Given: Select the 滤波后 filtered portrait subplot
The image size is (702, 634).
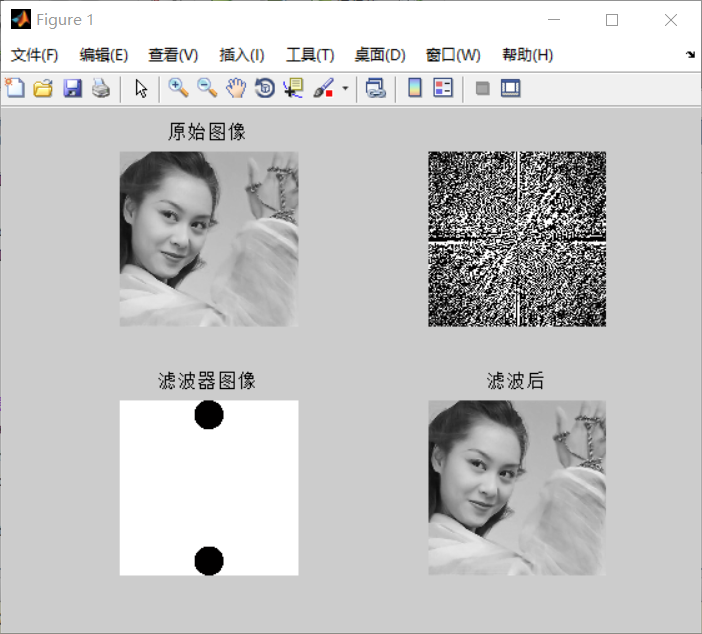Looking at the screenshot, I should coord(517,488).
